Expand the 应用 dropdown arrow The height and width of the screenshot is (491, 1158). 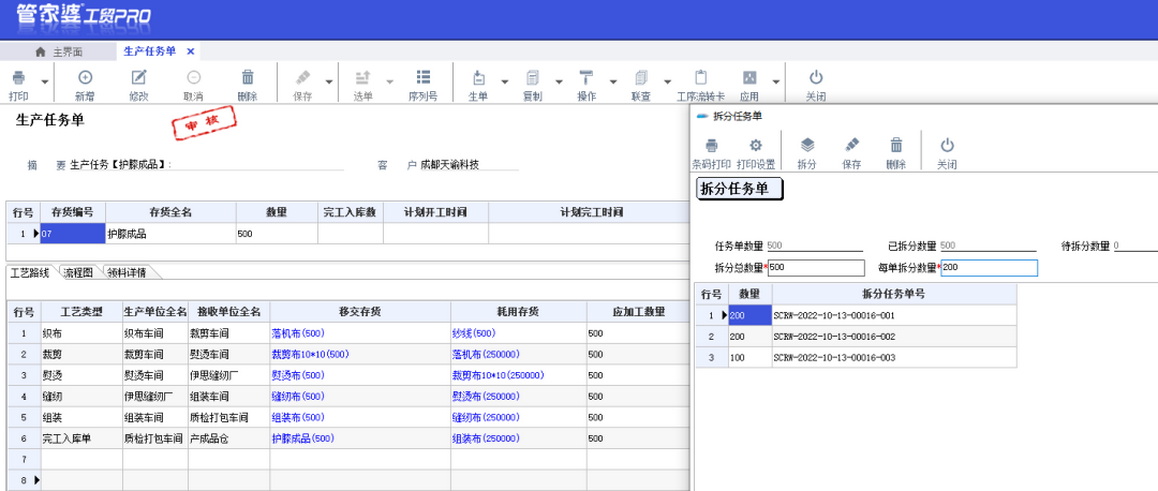coord(776,82)
